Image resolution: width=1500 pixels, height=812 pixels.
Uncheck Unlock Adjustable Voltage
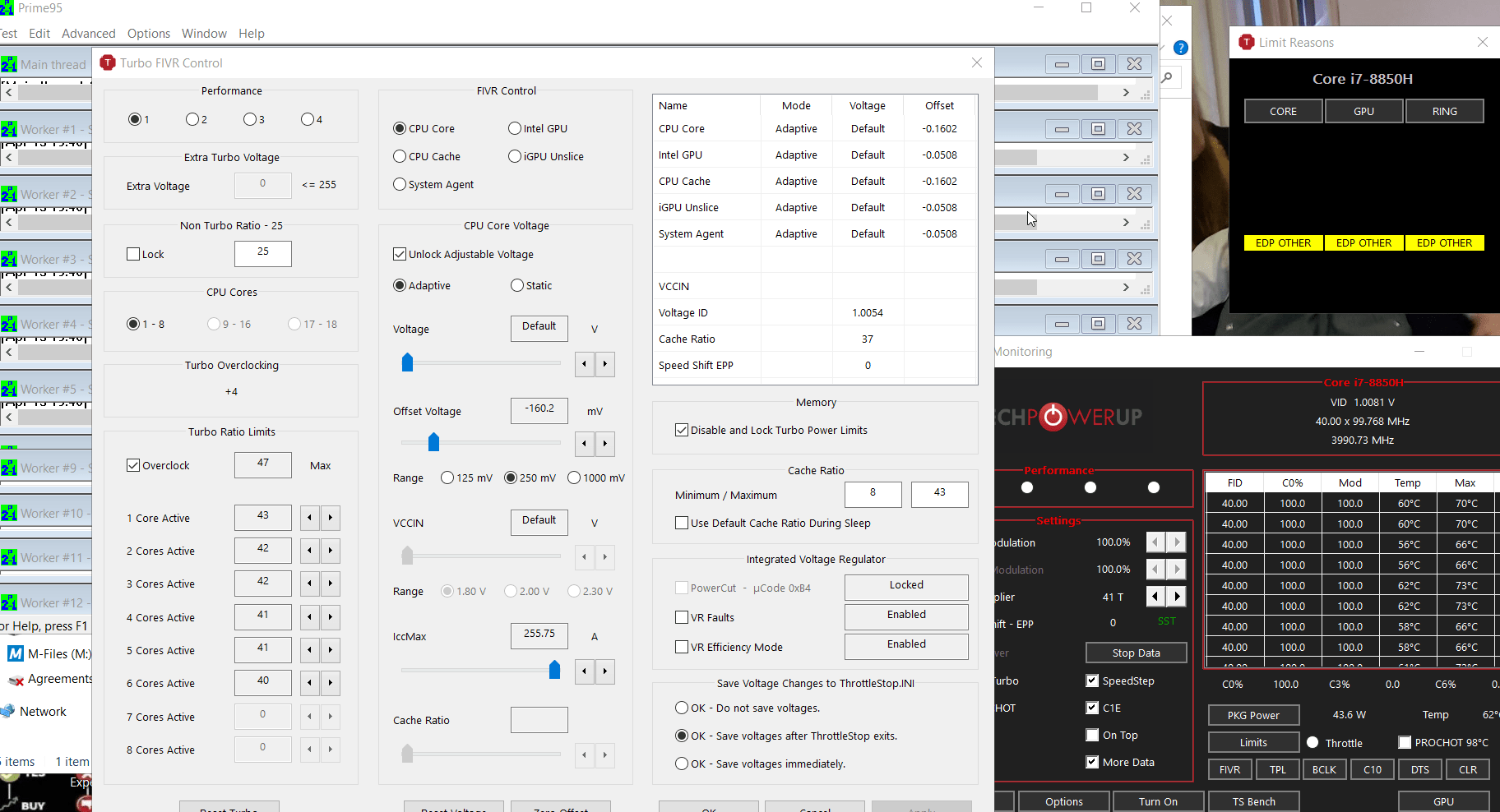pyautogui.click(x=400, y=254)
